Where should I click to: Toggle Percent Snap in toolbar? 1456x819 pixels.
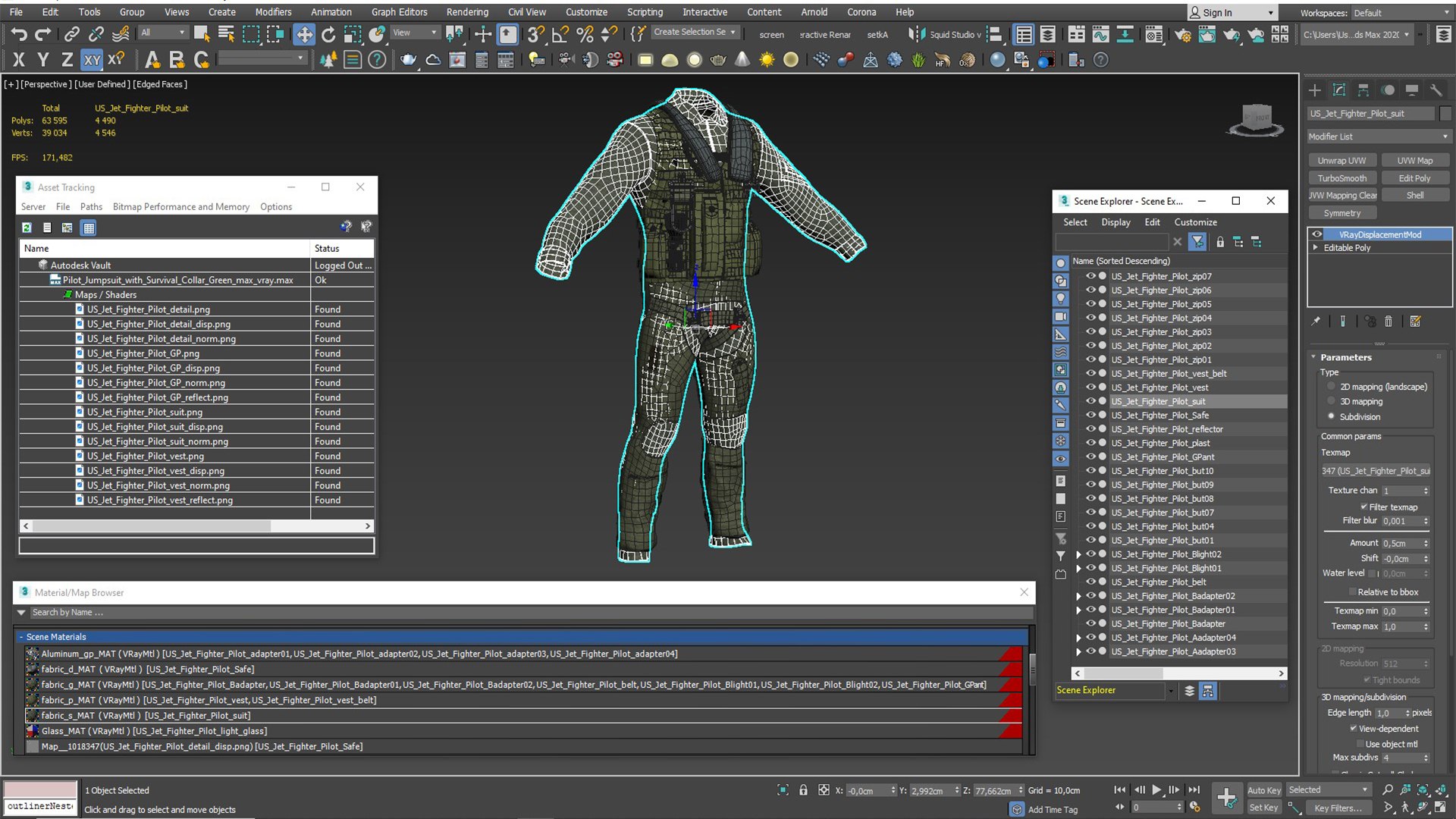coord(585,34)
